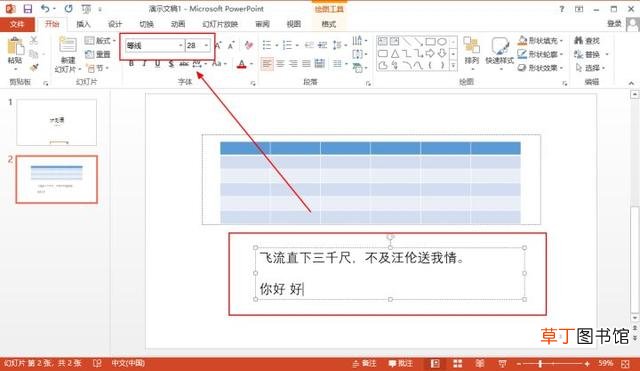This screenshot has width=640, height=371.
Task: Click Sign in (登录) link
Action: 614,24
